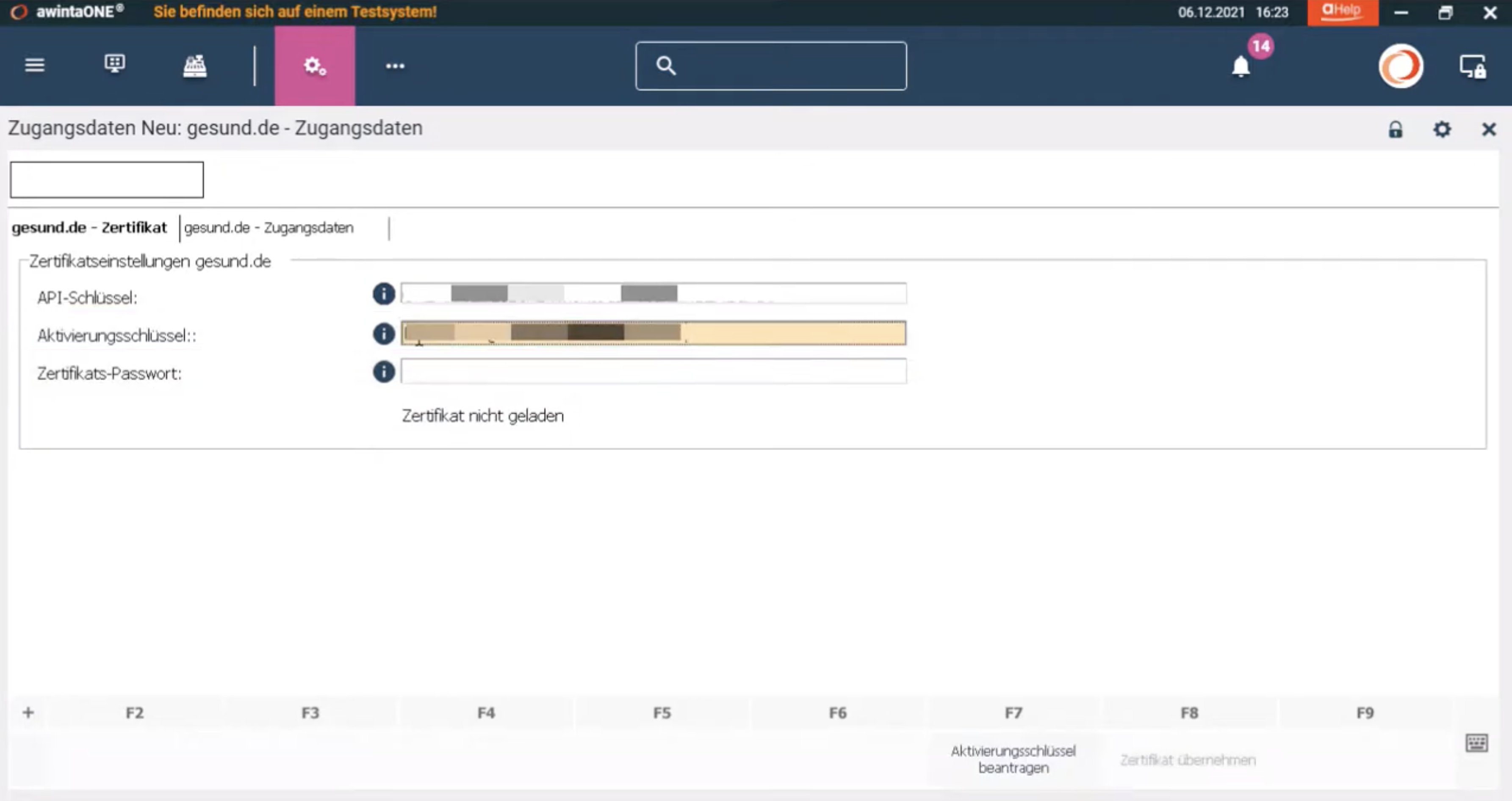This screenshot has height=801, width=1512.
Task: Switch to gesund.de - Zertifikat tab
Action: coord(89,228)
